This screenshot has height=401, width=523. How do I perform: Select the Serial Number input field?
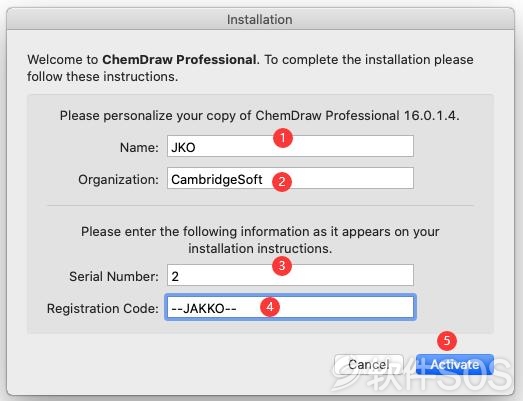tap(290, 275)
